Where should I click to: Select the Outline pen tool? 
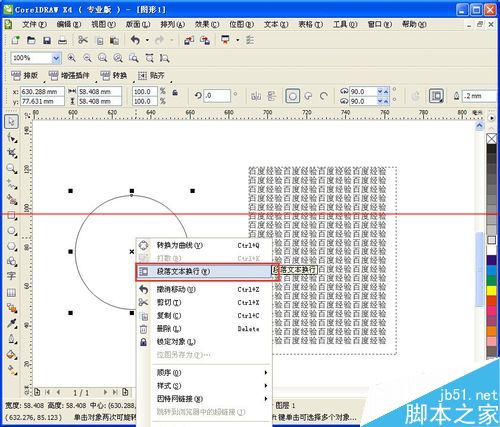[12, 339]
